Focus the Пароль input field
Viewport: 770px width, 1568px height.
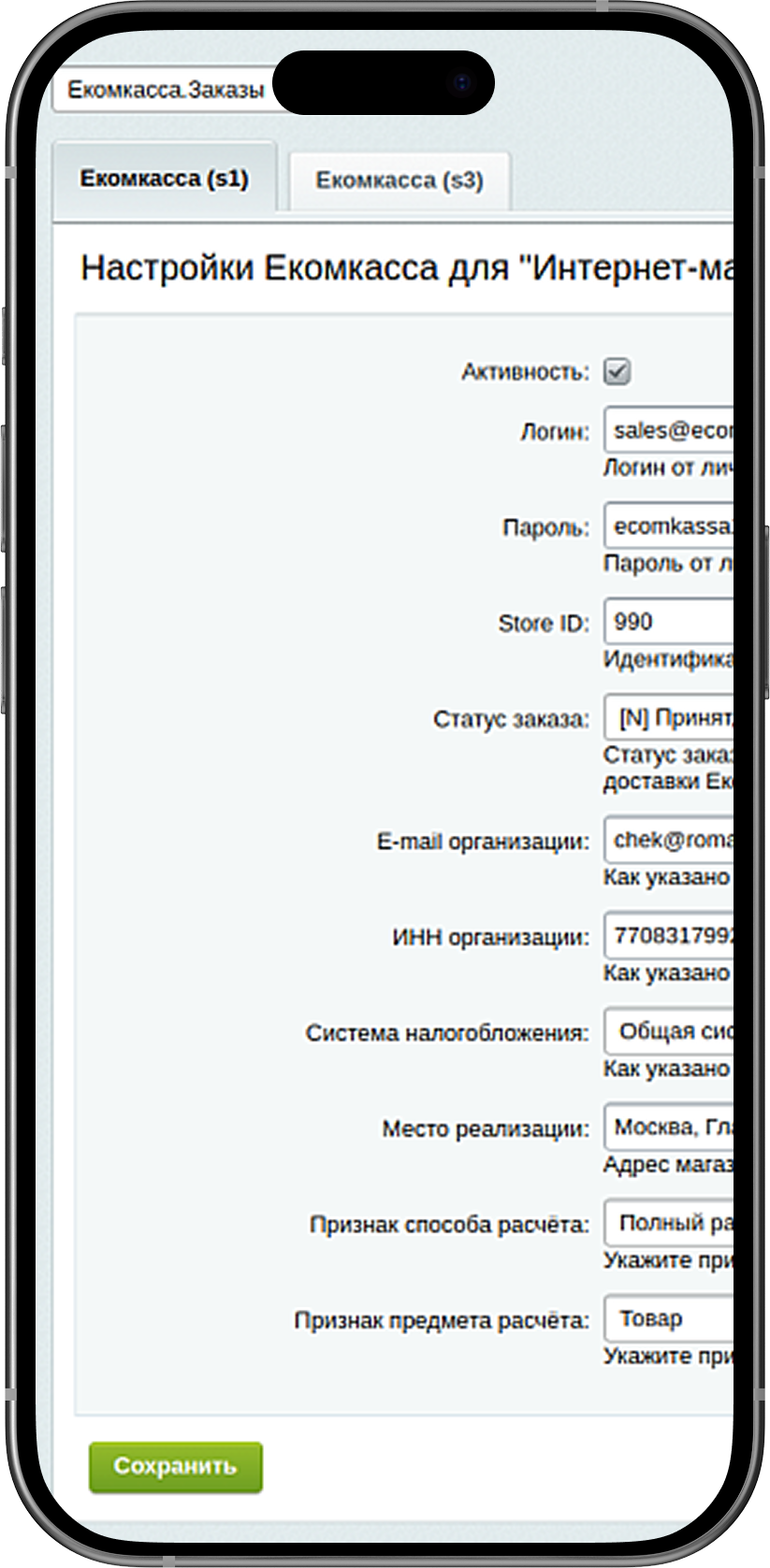click(668, 526)
